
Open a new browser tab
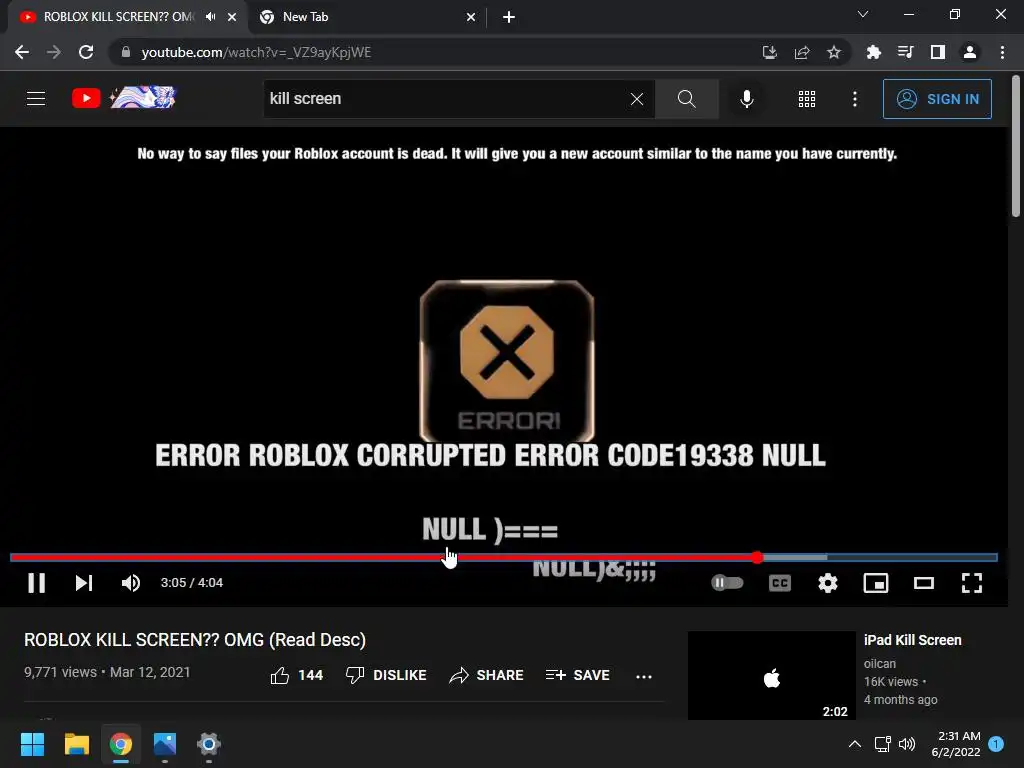(509, 17)
